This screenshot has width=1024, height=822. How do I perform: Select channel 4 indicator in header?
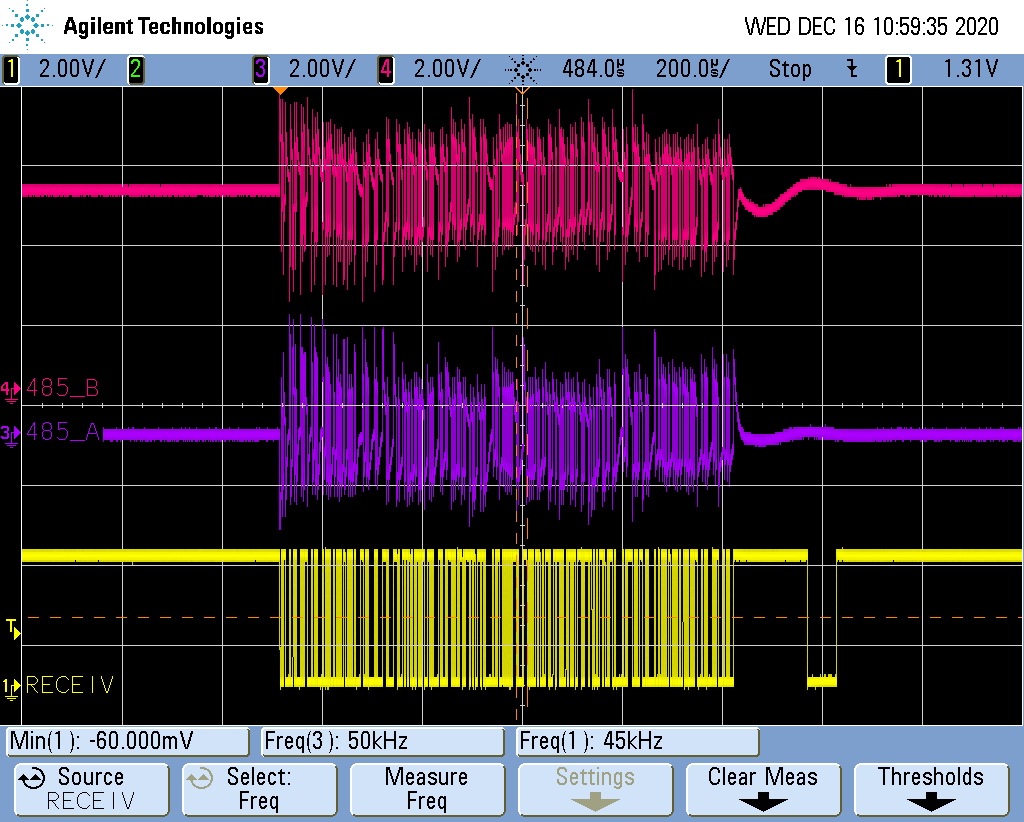tap(386, 69)
